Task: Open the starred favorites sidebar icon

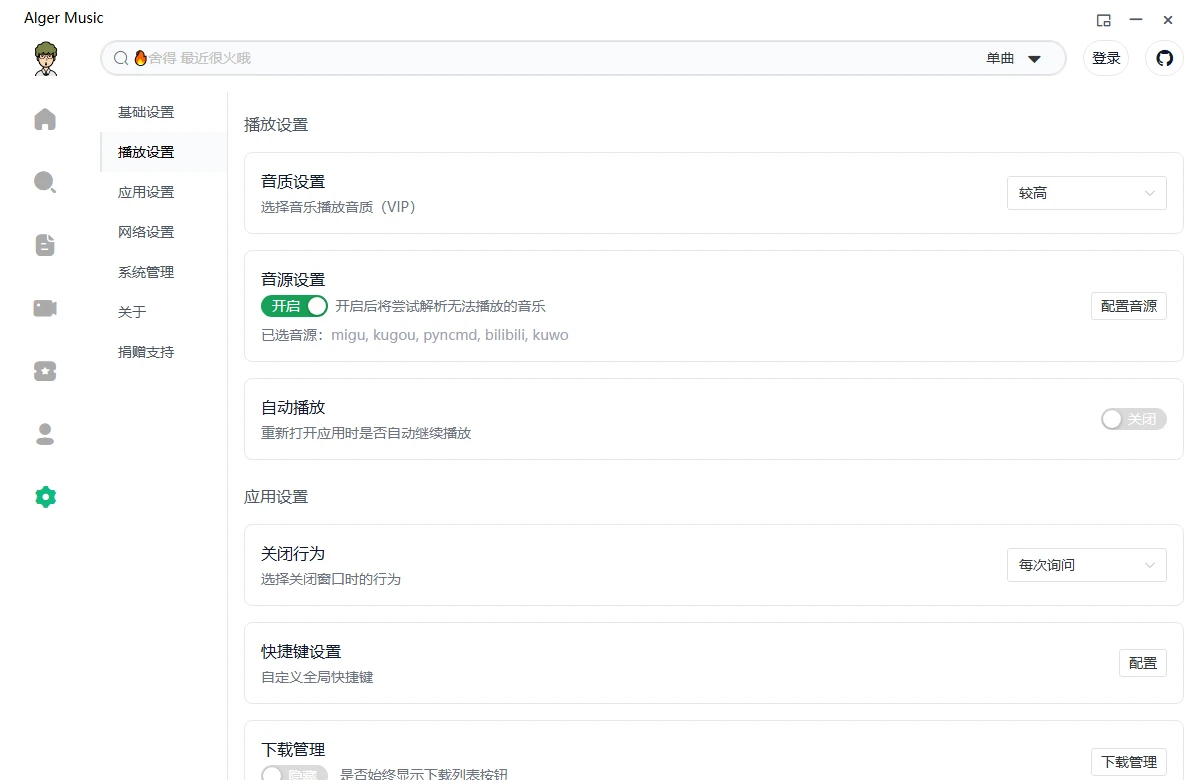Action: [x=45, y=371]
